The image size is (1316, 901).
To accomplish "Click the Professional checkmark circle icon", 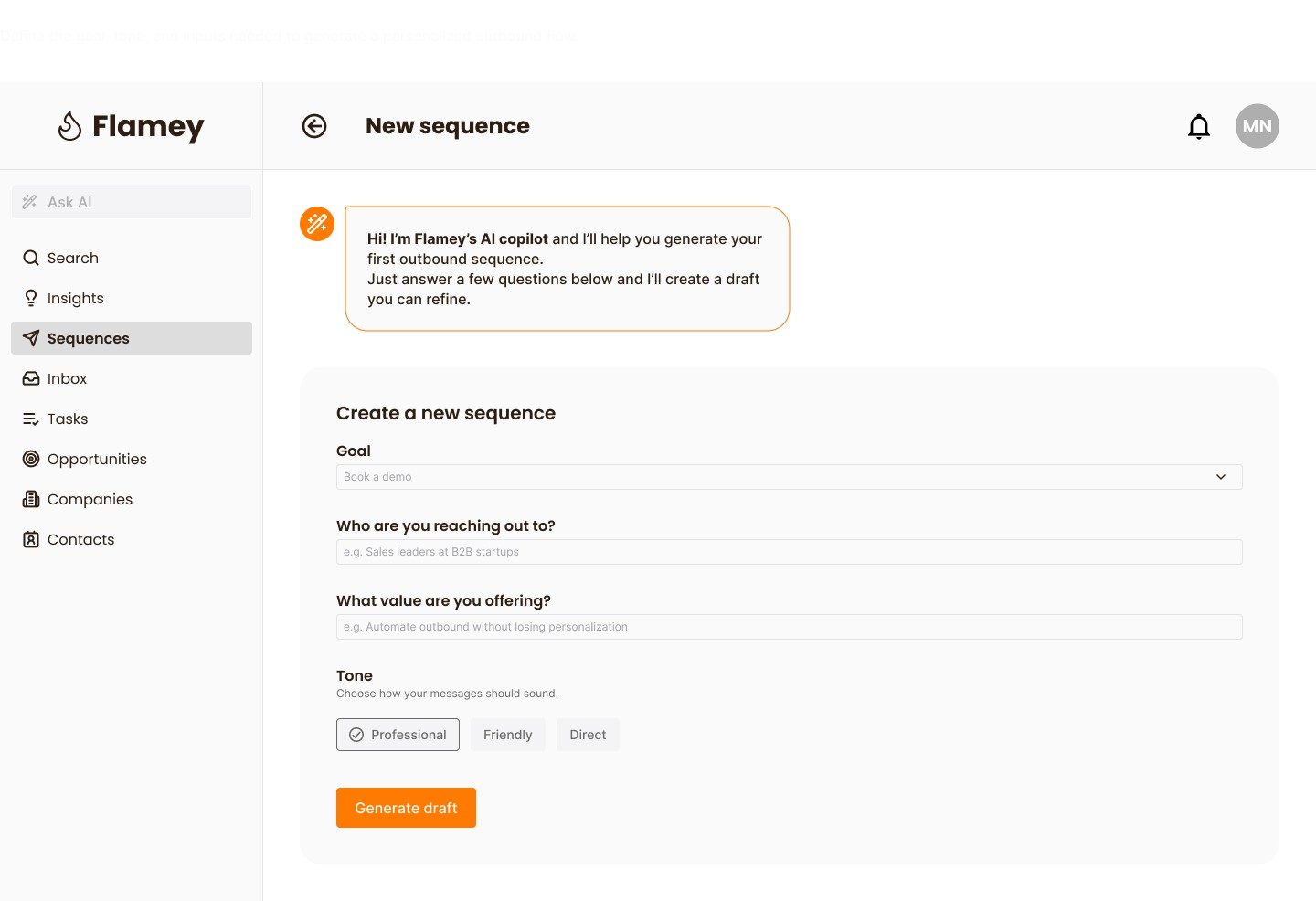I will coord(356,735).
